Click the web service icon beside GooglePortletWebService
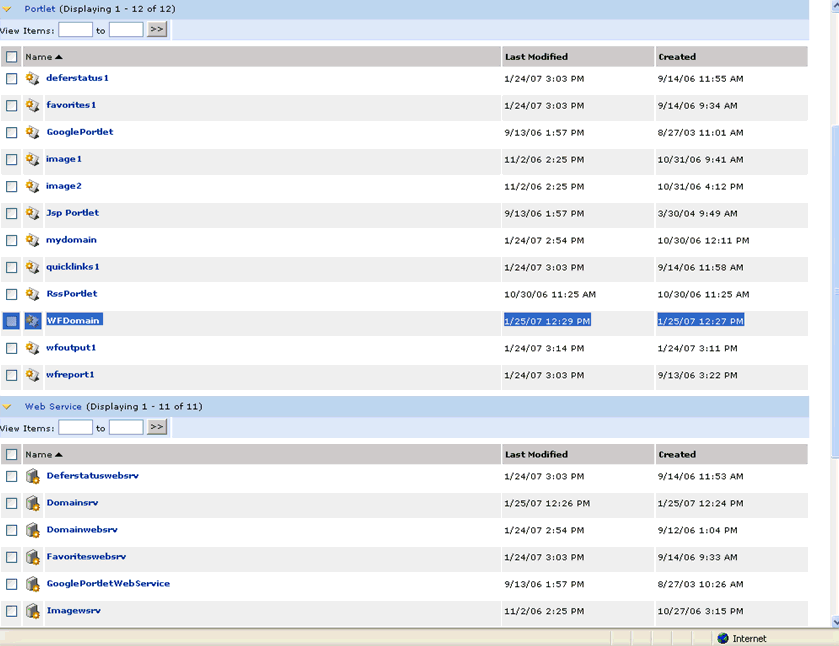The image size is (839, 646). click(x=33, y=584)
